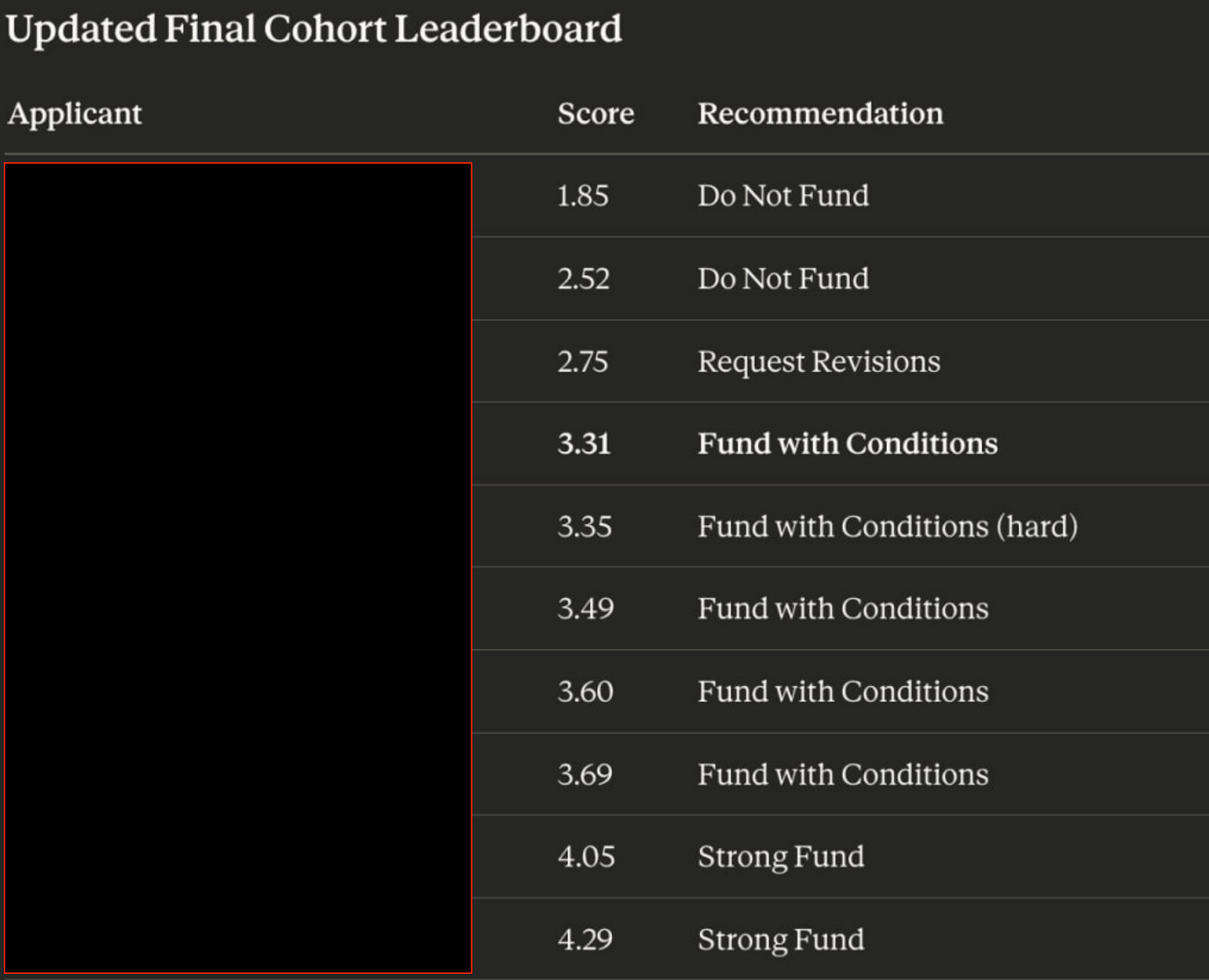Select the 1.85 score cell
Screen dimensions: 1209x980
(x=583, y=196)
